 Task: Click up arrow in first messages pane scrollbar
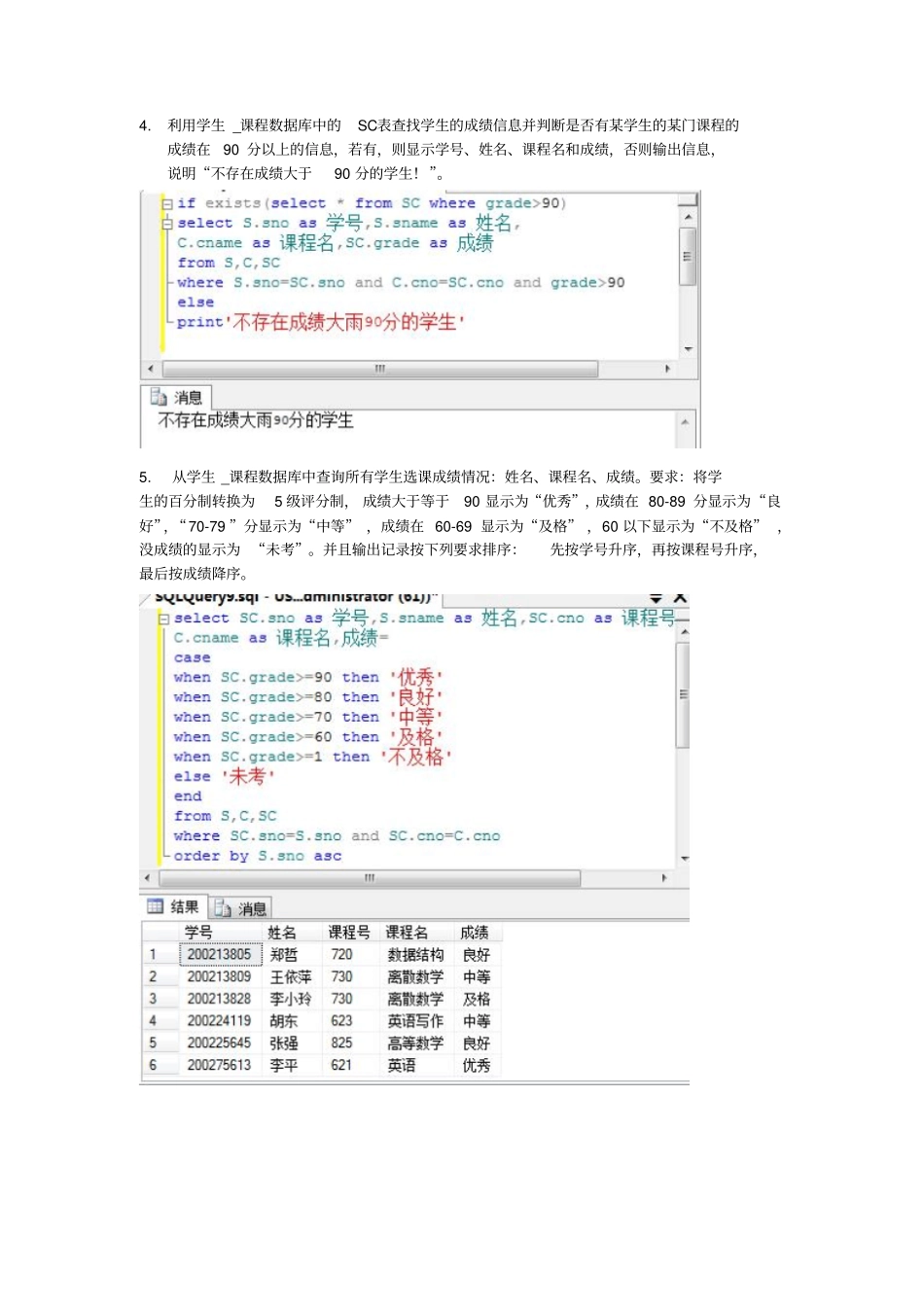[685, 422]
